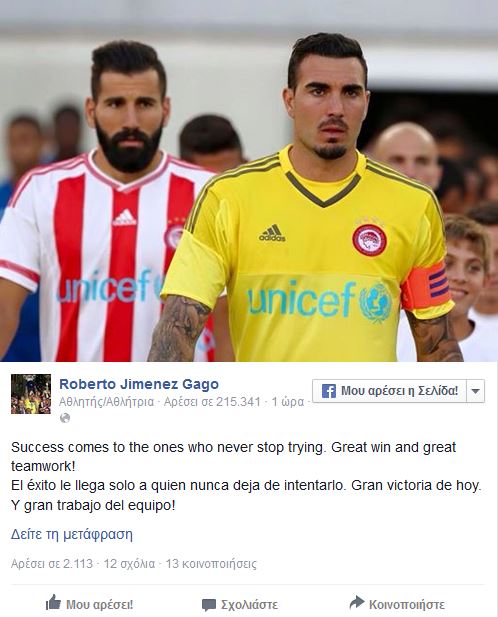Click the Αθλητής/Αθλήτρια category label
Screen dimensions: 498x617
tap(107, 402)
